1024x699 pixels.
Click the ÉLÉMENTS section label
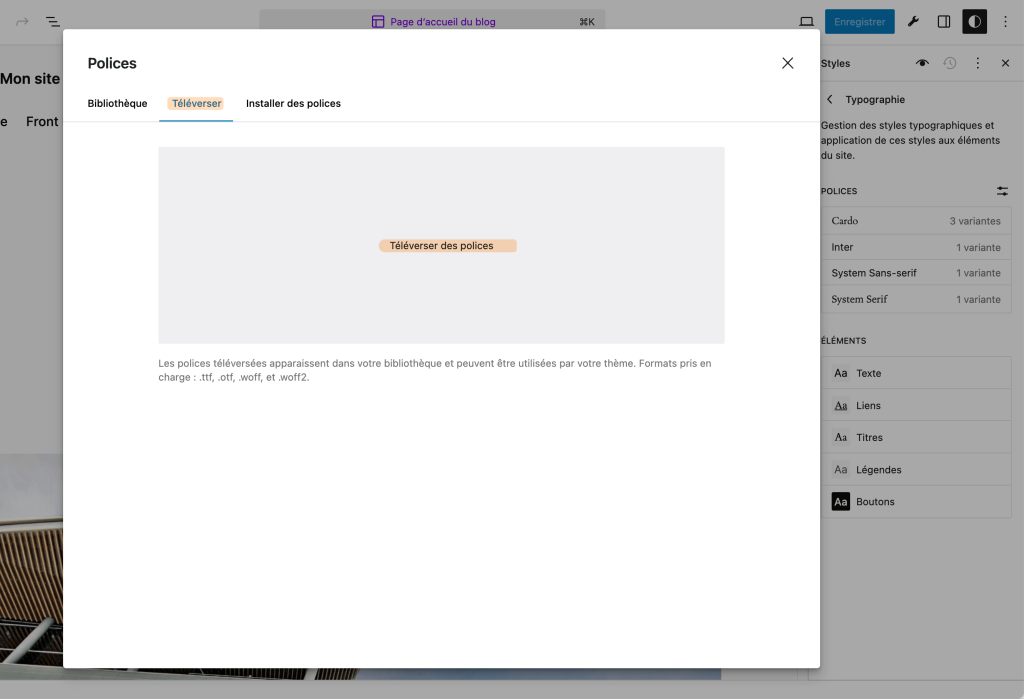pos(843,340)
